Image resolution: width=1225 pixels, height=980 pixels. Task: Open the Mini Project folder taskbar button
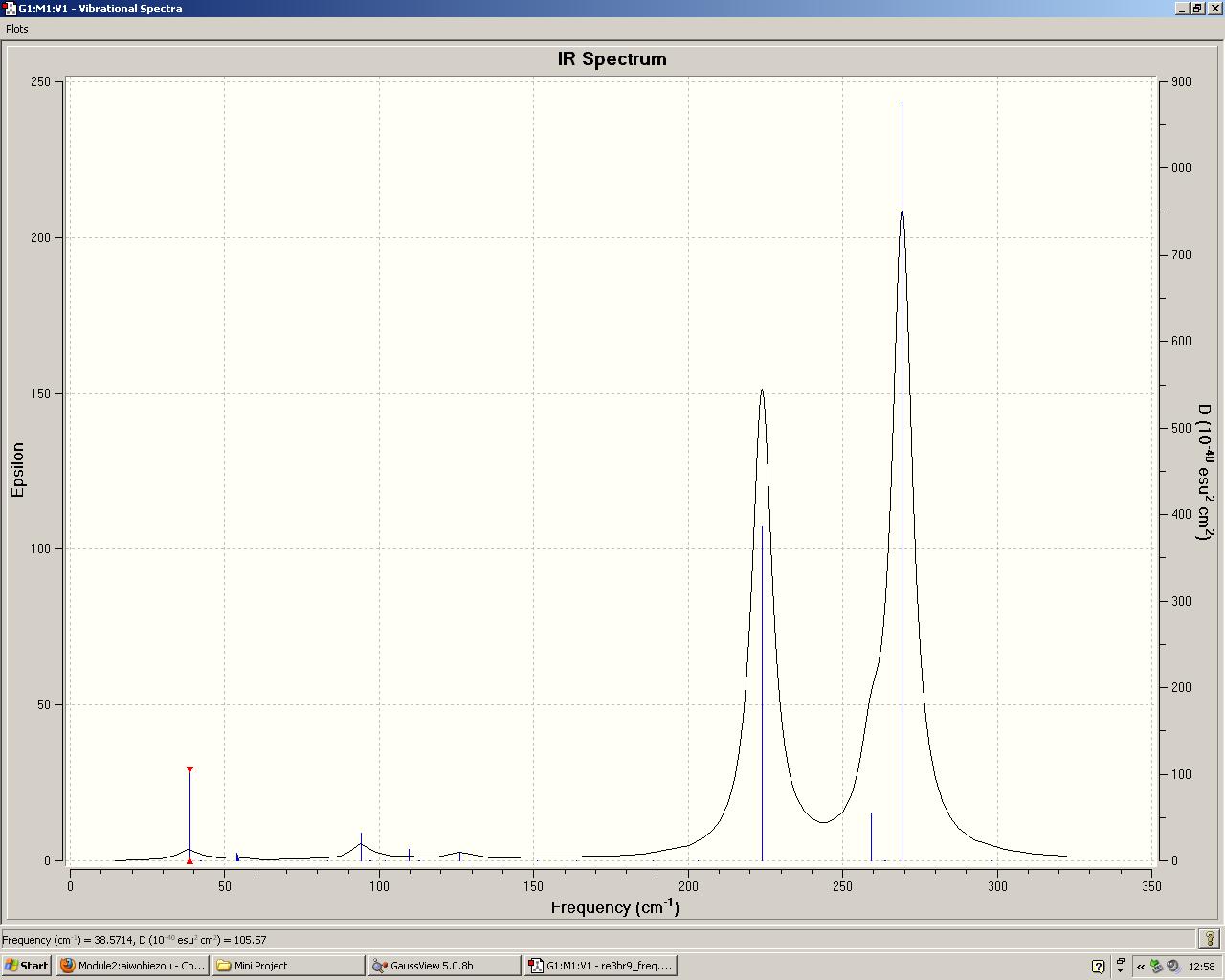point(289,966)
